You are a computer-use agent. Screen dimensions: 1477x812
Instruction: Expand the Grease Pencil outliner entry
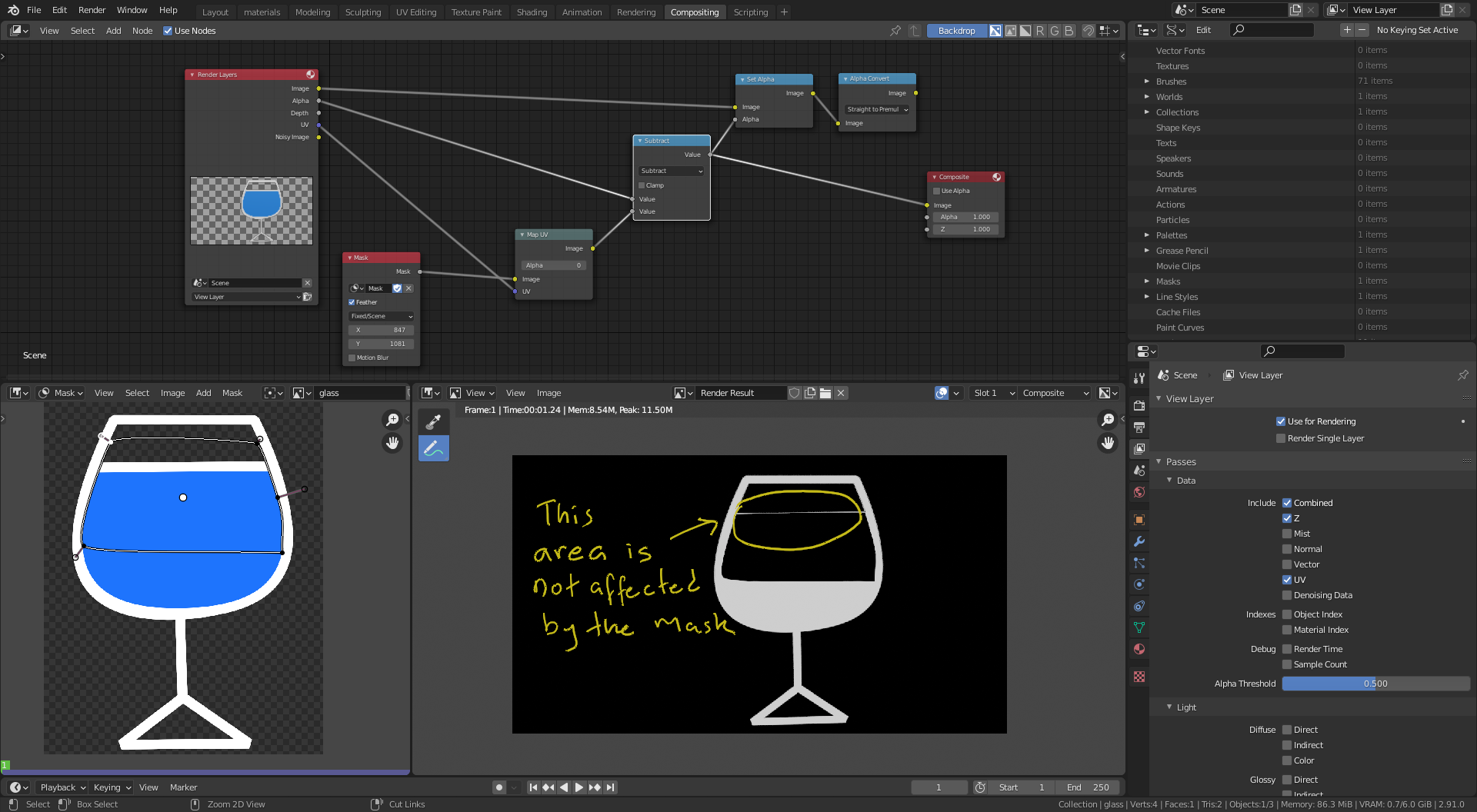pyautogui.click(x=1146, y=251)
